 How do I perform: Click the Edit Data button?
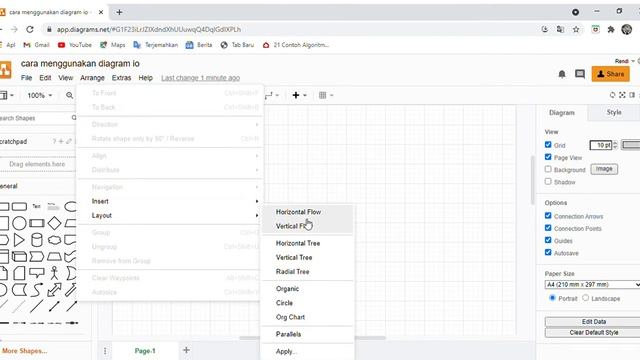pyautogui.click(x=593, y=322)
